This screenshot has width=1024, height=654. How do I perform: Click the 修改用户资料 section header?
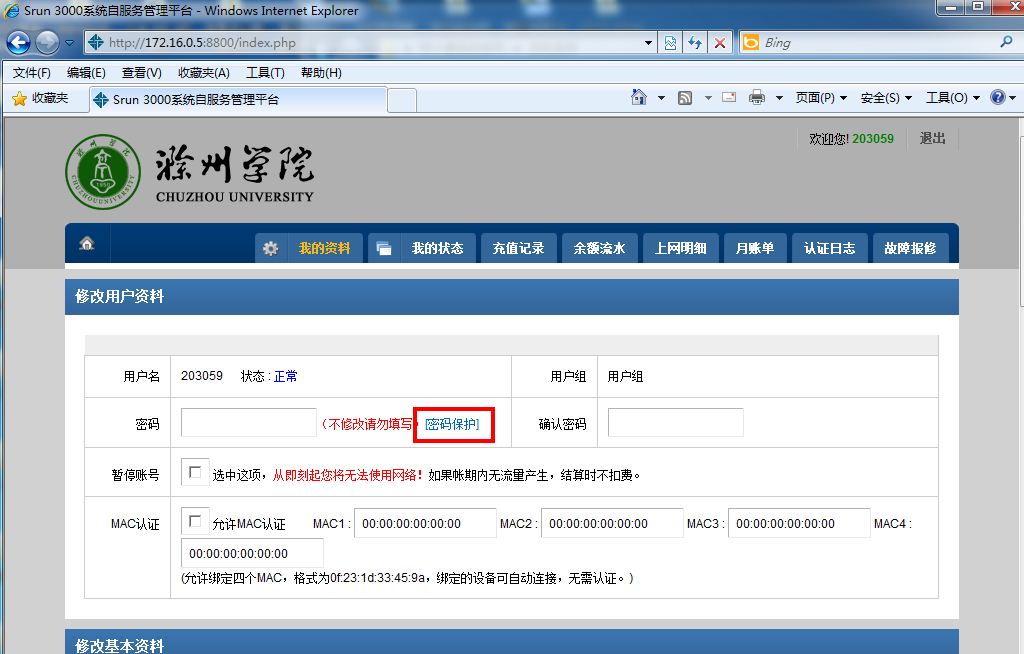(x=512, y=297)
